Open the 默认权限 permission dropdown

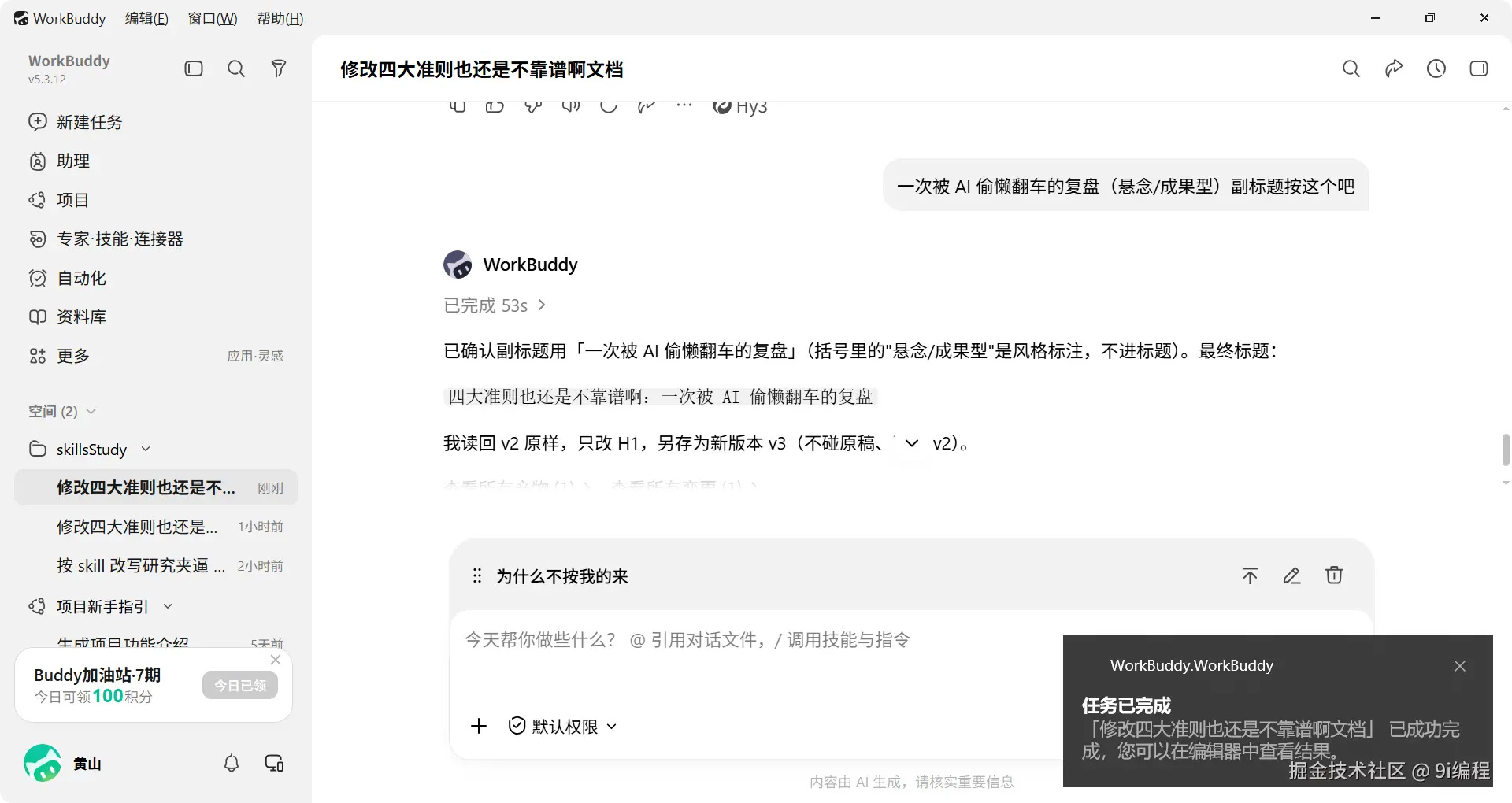point(562,726)
